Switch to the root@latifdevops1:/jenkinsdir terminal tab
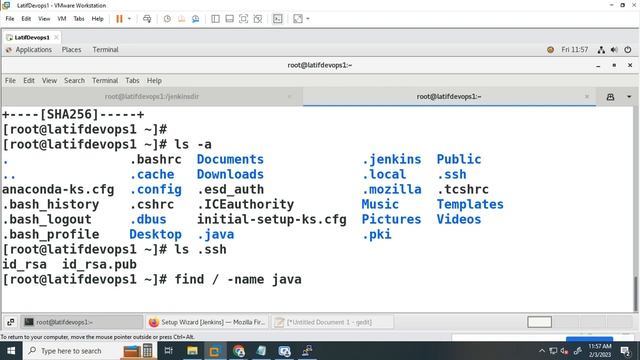 [152, 97]
